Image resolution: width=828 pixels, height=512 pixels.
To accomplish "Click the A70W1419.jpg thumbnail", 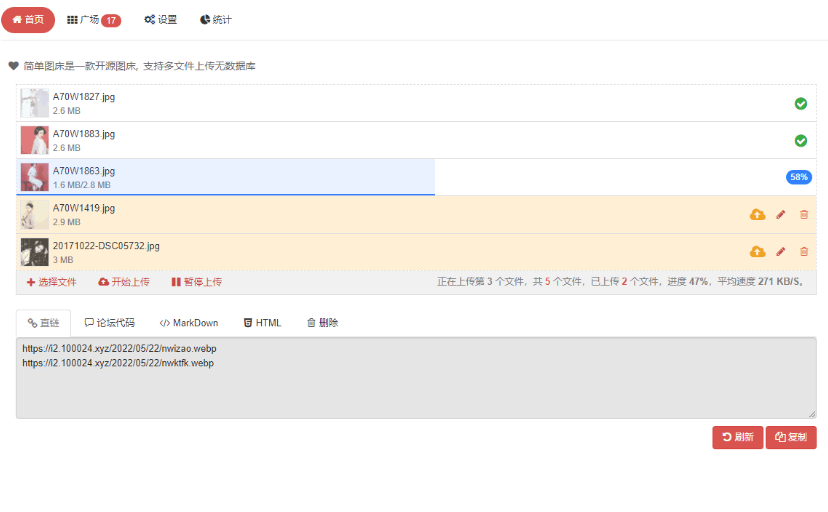I will tap(34, 214).
